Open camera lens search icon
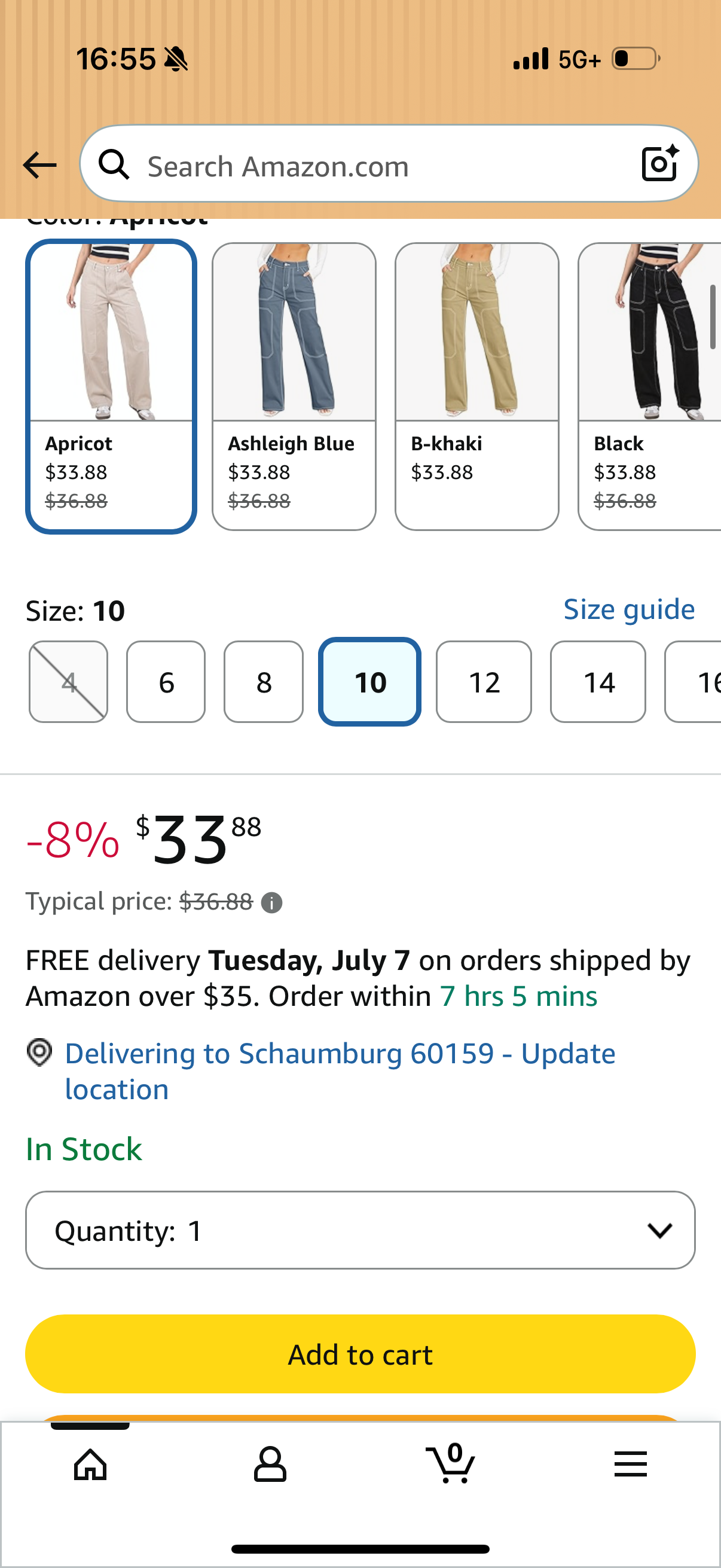This screenshot has width=721, height=1568. 660,163
